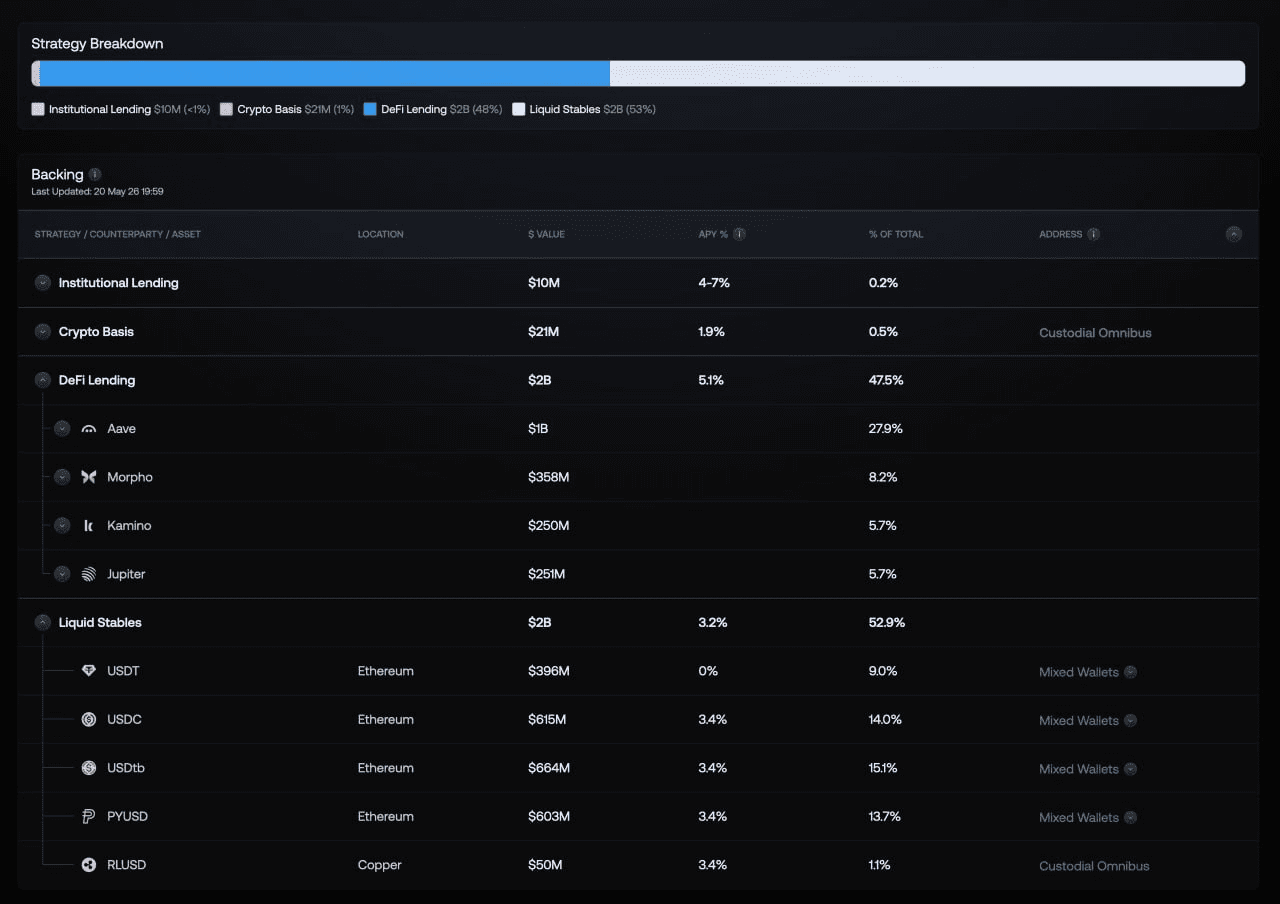Screen dimensions: 1280x904
Task: Click the 'Ethereum' location in USDC row
Action: 386,719
